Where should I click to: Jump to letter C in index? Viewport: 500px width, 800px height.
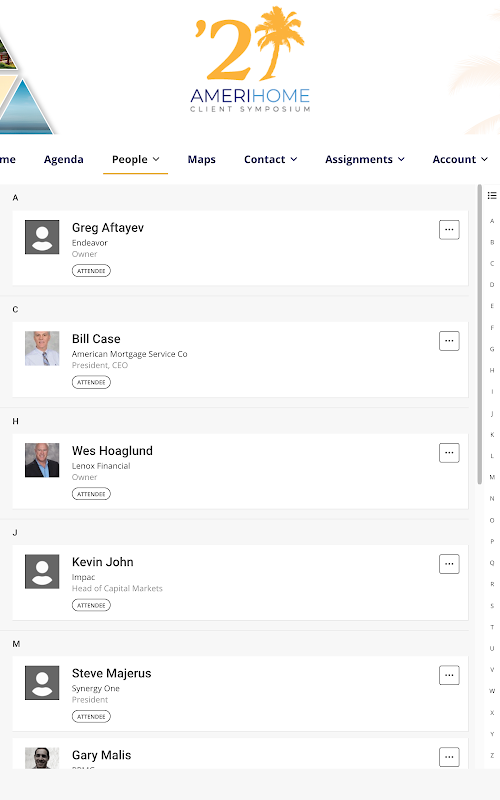tap(492, 264)
